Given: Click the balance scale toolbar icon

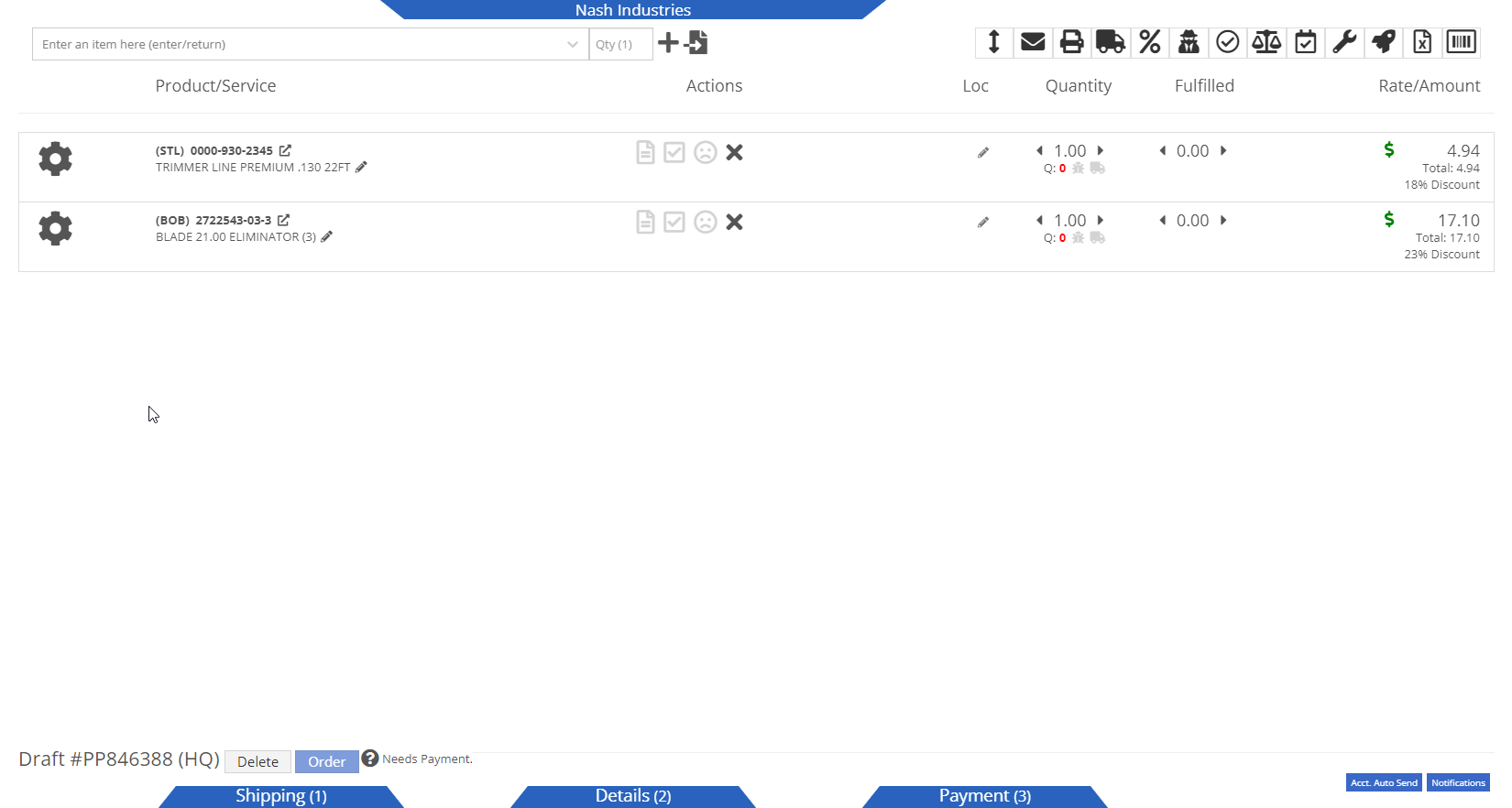Looking at the screenshot, I should [1266, 42].
